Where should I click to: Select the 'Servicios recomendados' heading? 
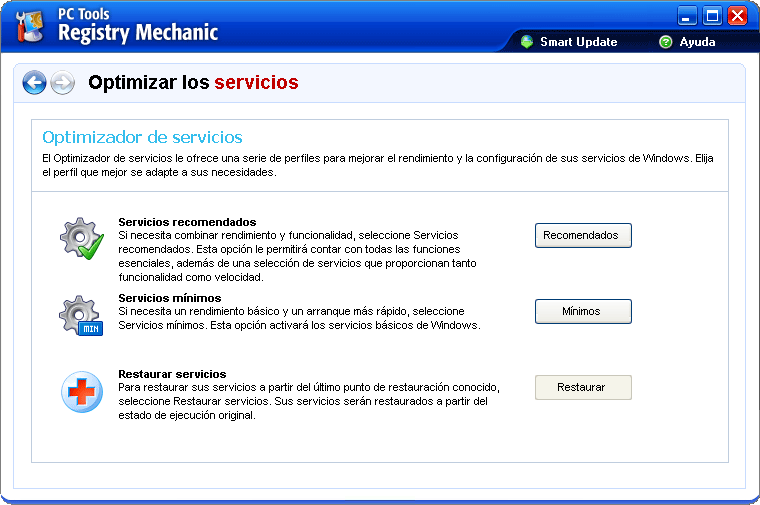(187, 222)
